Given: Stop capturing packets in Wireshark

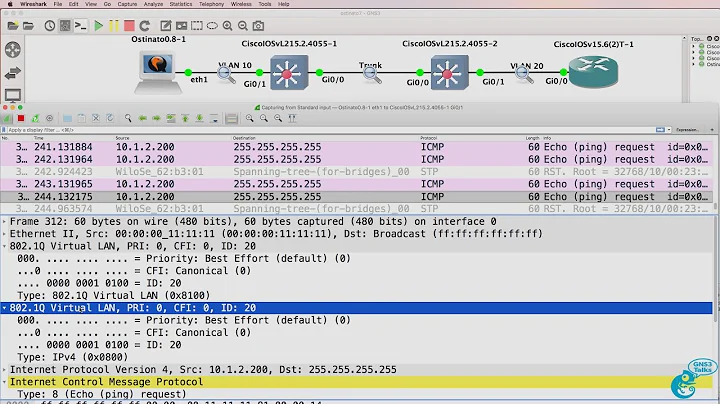Looking at the screenshot, I should [21, 118].
